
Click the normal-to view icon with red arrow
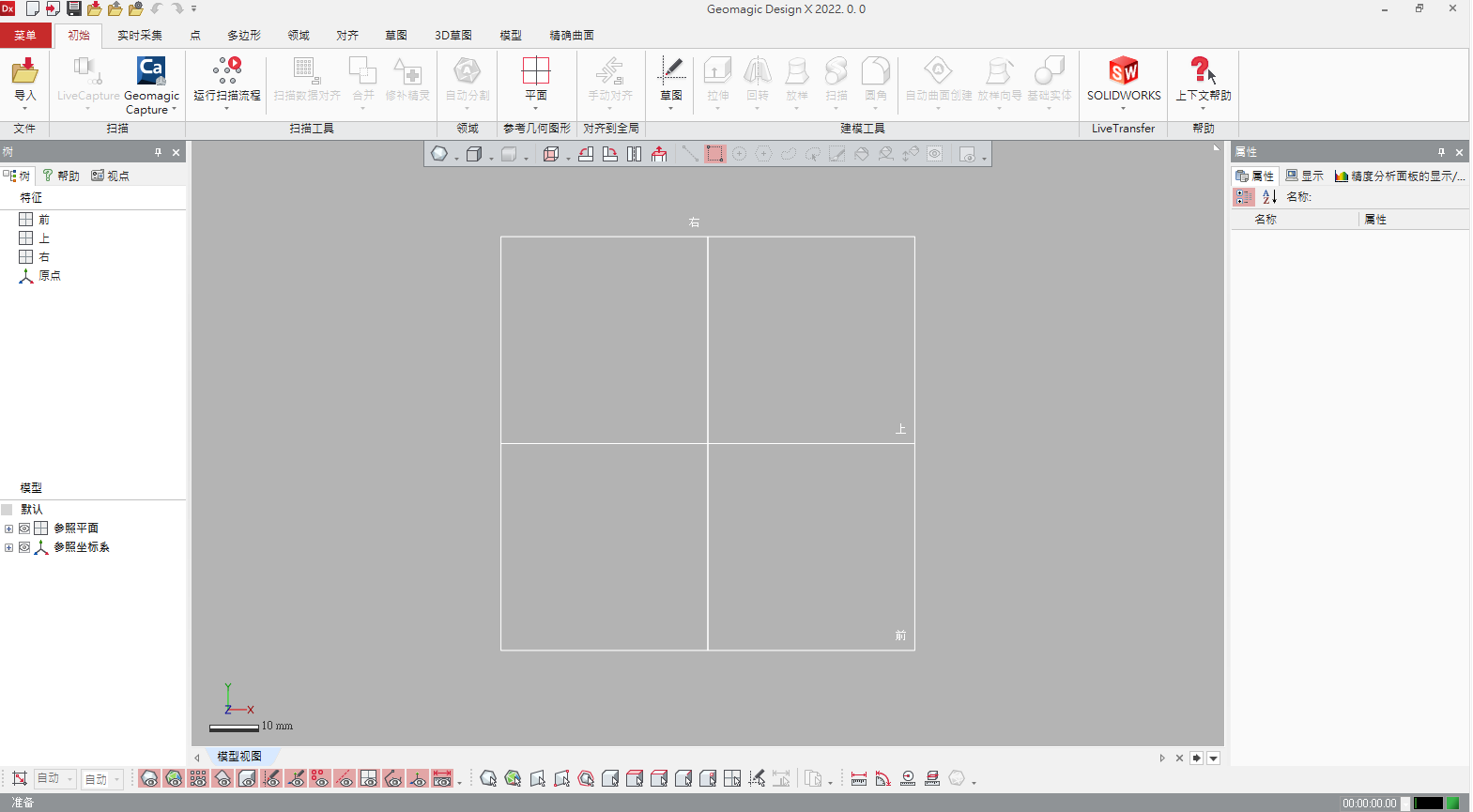659,154
